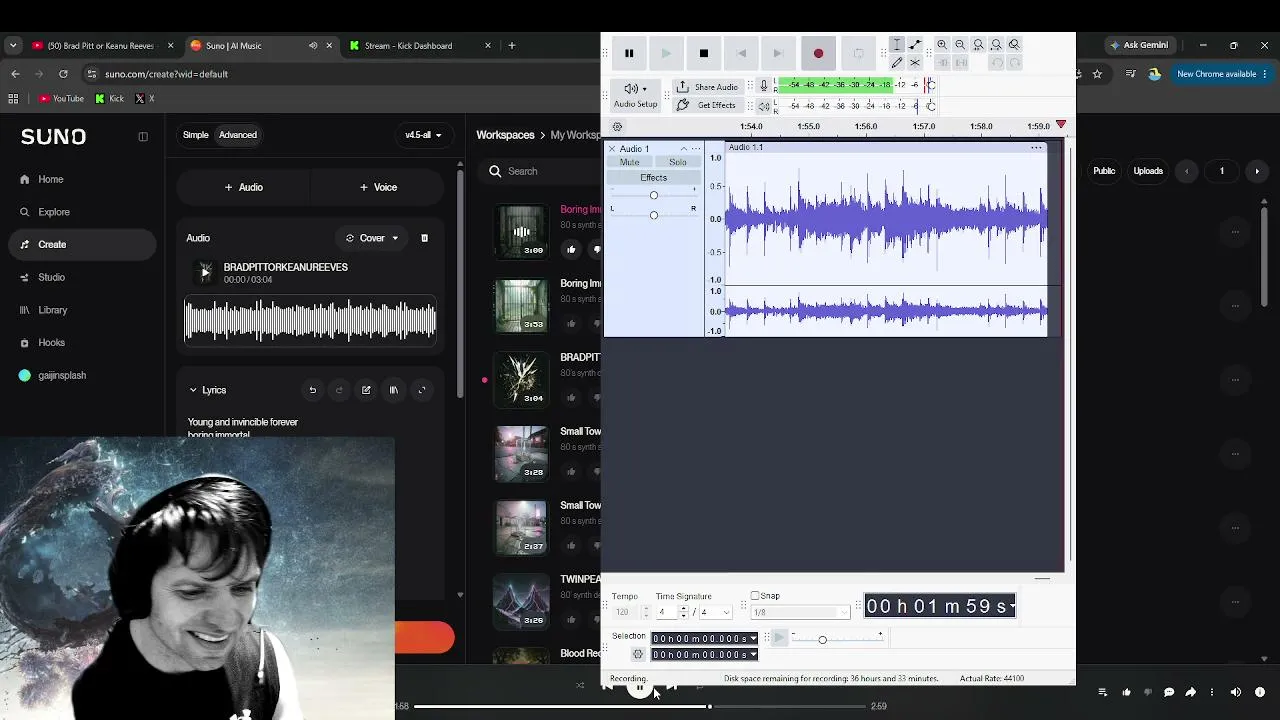Adjust the Audio 1 pan slider

point(653,215)
